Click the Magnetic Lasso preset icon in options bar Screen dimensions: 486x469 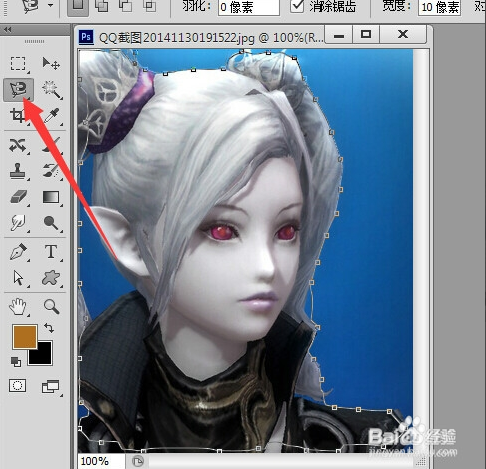pyautogui.click(x=31, y=6)
